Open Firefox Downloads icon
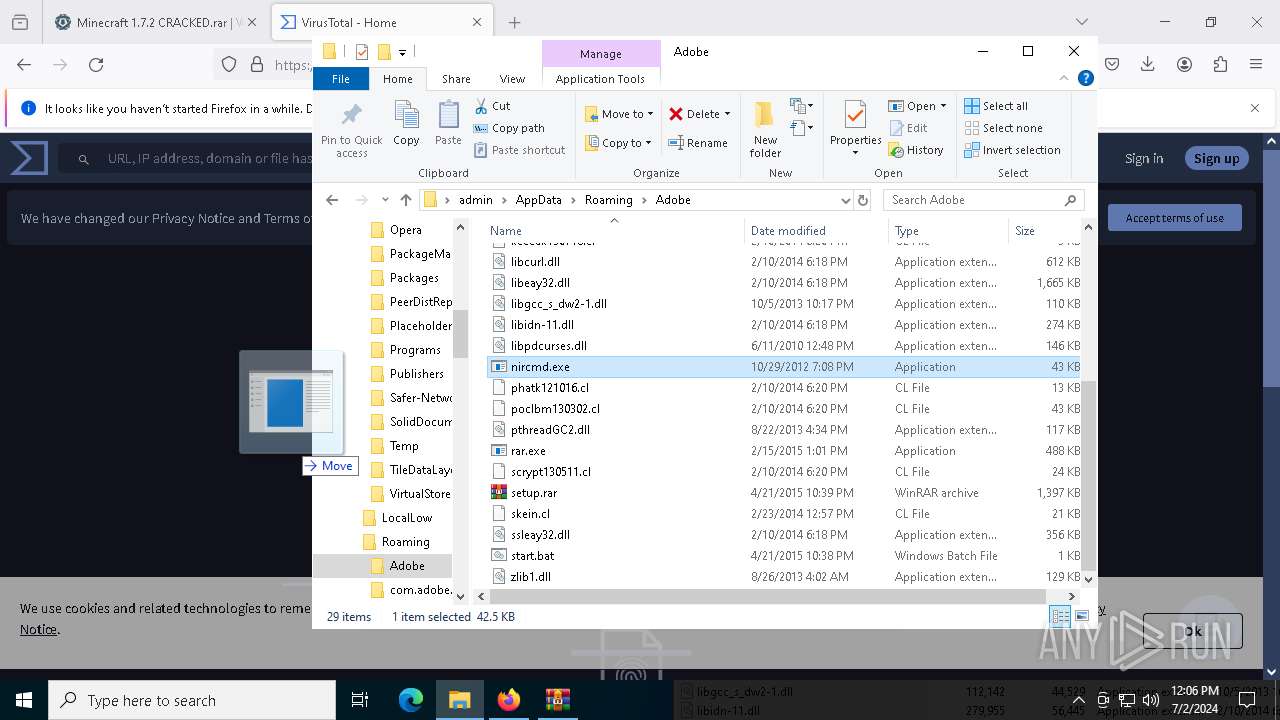This screenshot has width=1280, height=720. coord(1148,64)
